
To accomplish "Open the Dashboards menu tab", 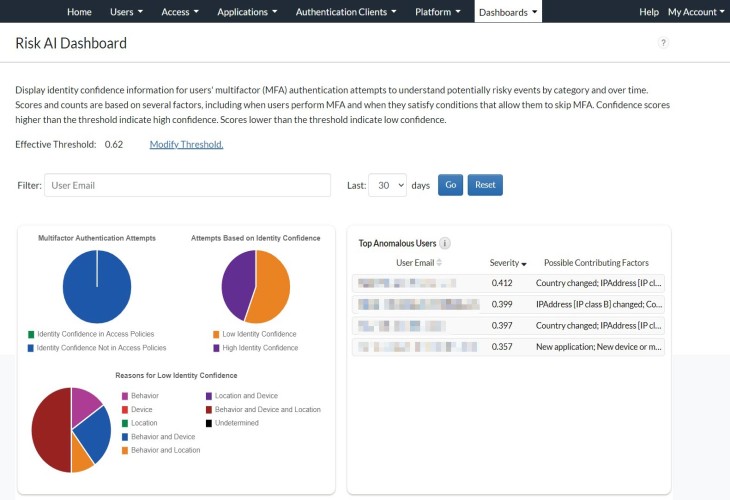I will pos(508,12).
